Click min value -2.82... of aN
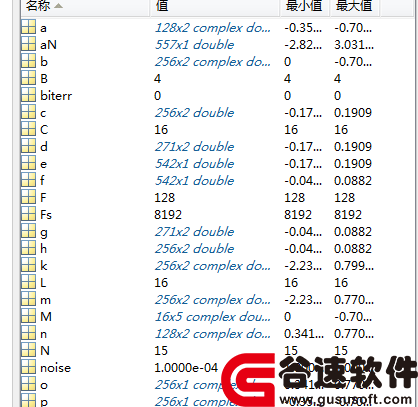The height and width of the screenshot is (407, 418). click(x=303, y=45)
